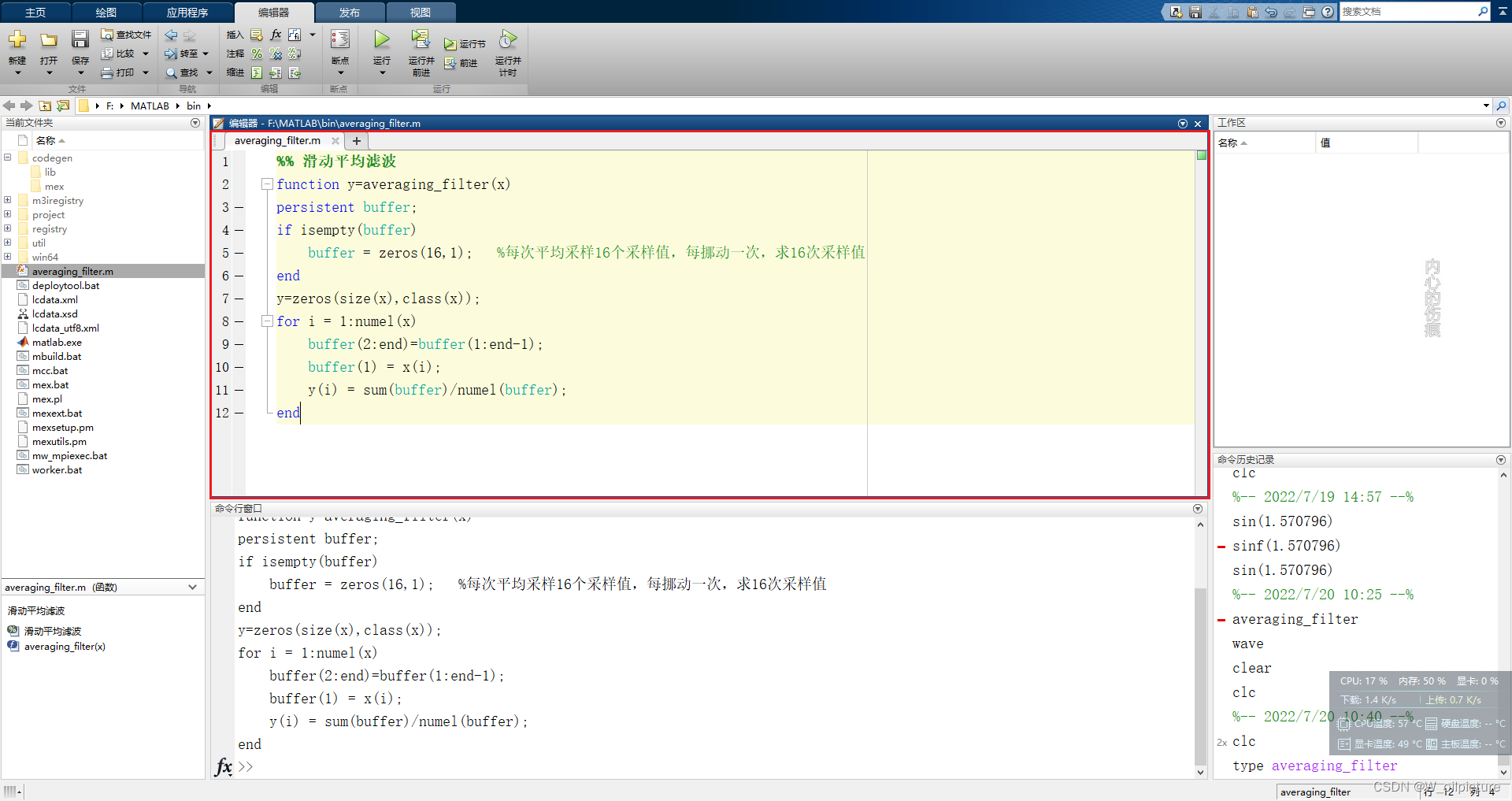The height and width of the screenshot is (801, 1512).
Task: Toggle the breakpoint dash on line 12
Action: [239, 413]
